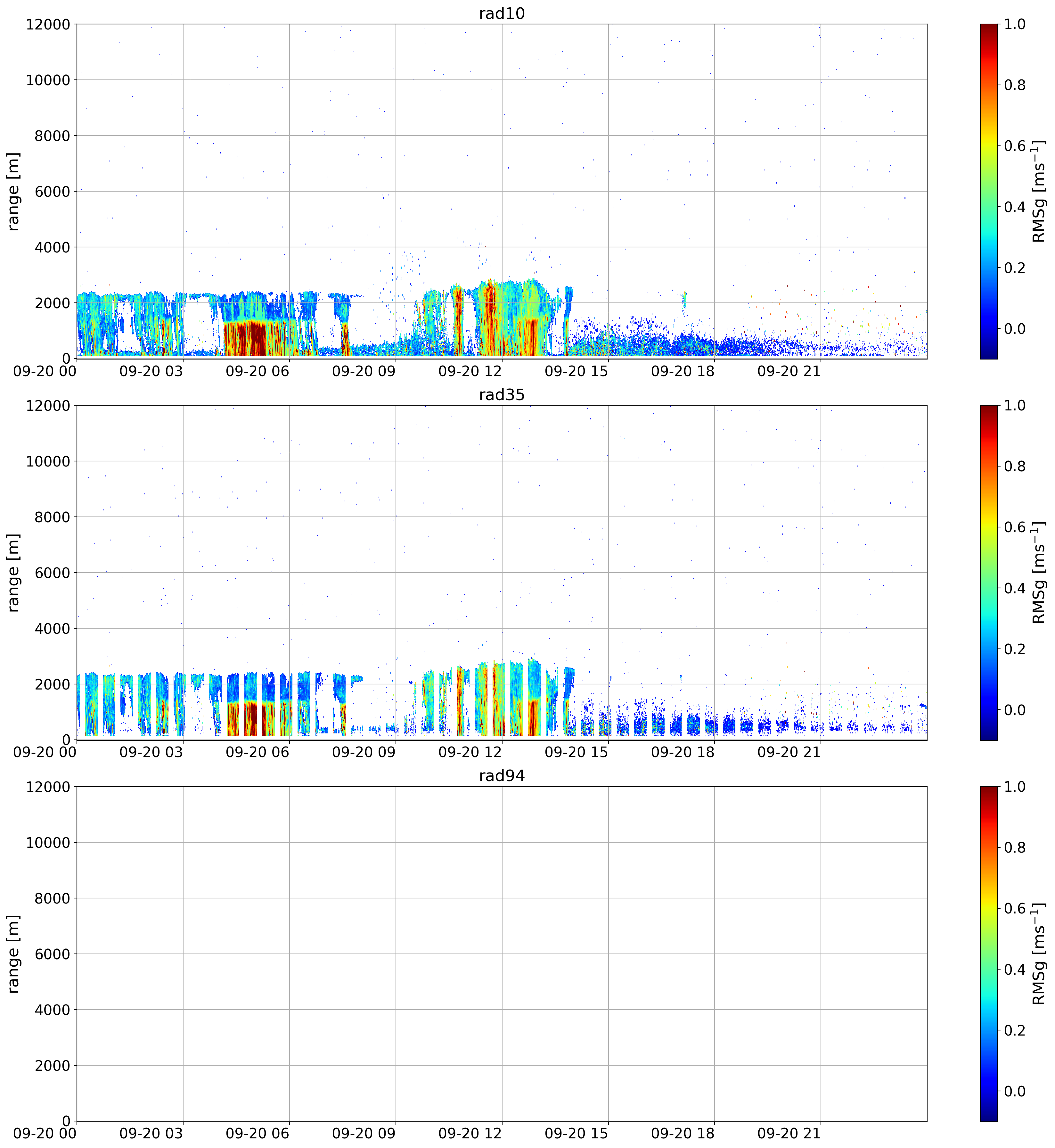Click inside the empty rad94 plot area
The width and height of the screenshot is (1055, 1148).
point(501,954)
